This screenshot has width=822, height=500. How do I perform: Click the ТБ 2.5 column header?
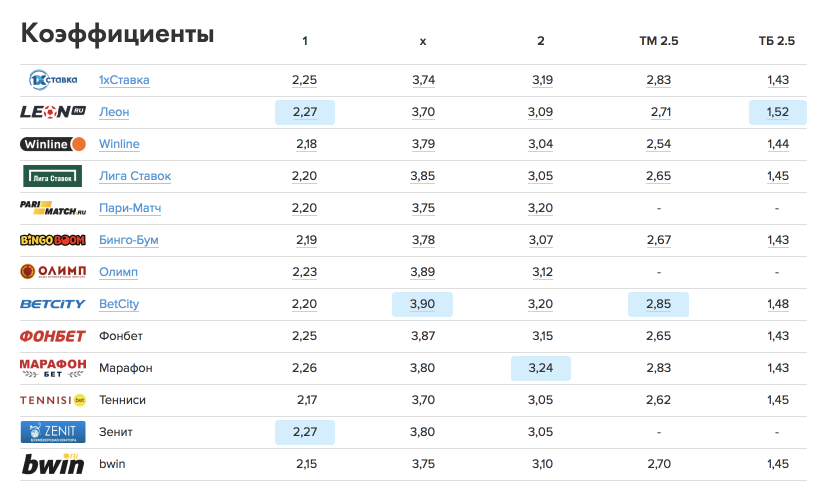point(777,41)
